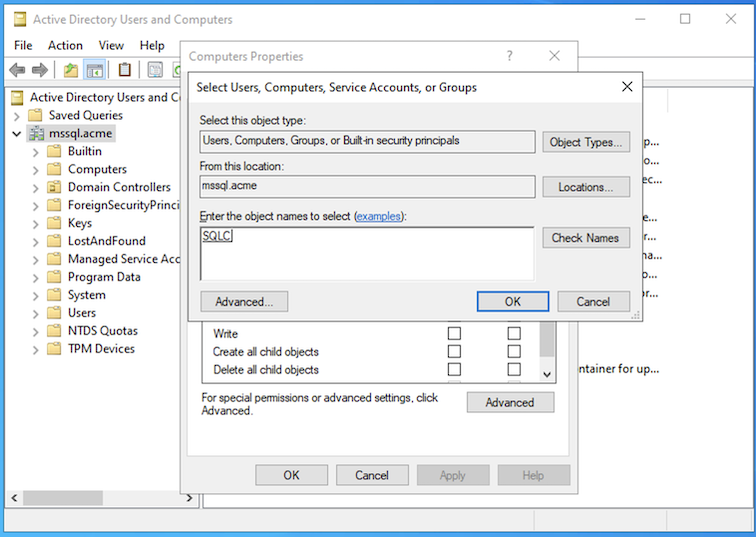756x537 pixels.
Task: Click the Advanced... button in Select Users dialog
Action: (x=244, y=302)
